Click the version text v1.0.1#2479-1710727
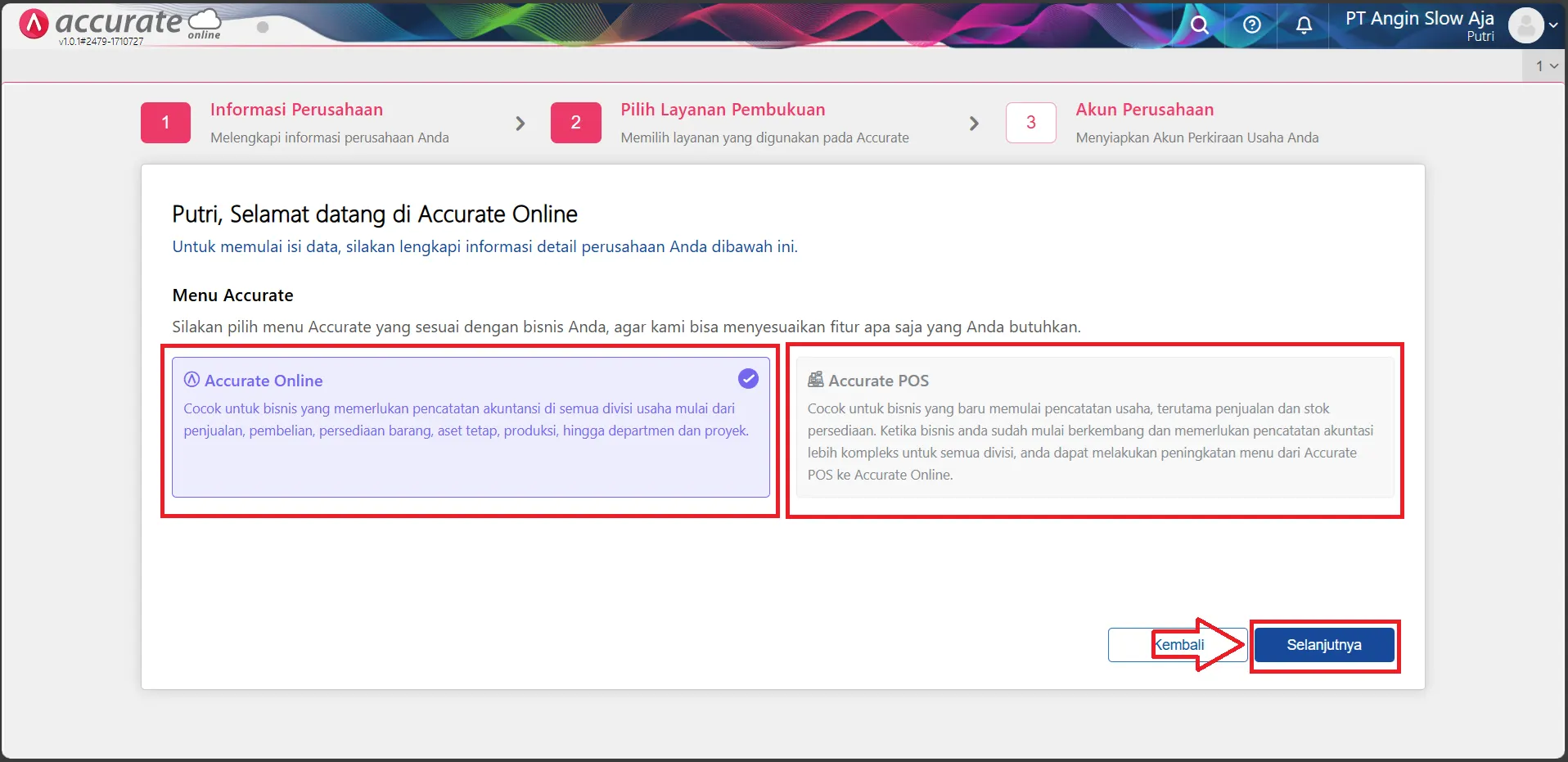Viewport: 1568px width, 762px height. point(101,42)
